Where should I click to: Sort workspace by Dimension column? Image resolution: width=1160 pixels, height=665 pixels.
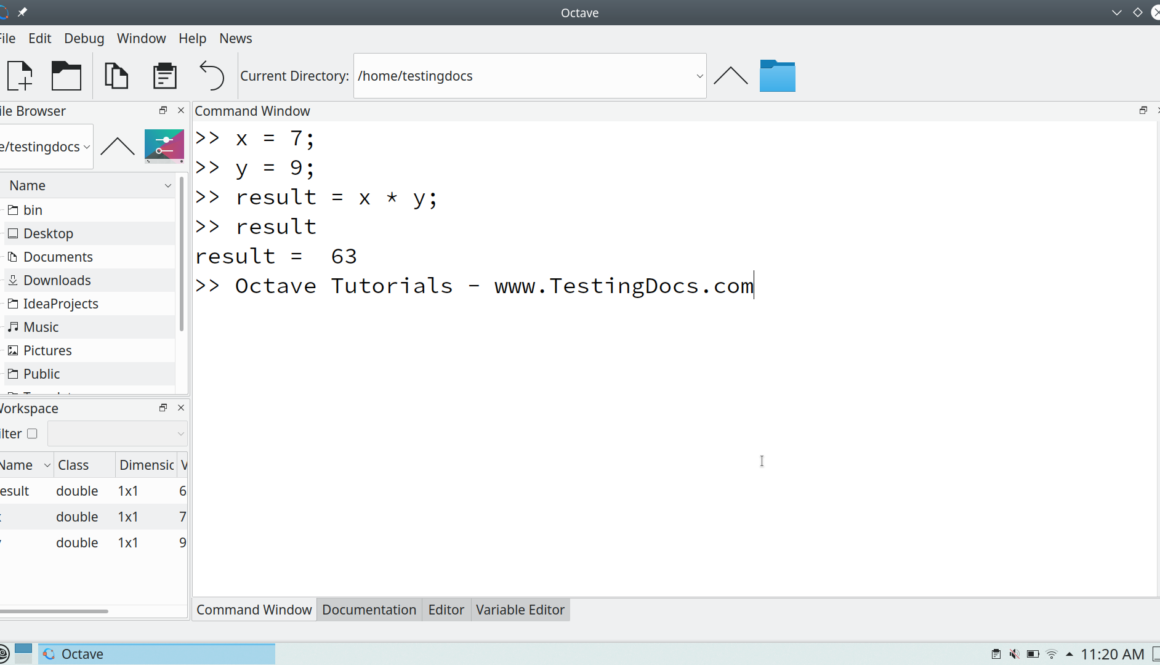(x=146, y=465)
